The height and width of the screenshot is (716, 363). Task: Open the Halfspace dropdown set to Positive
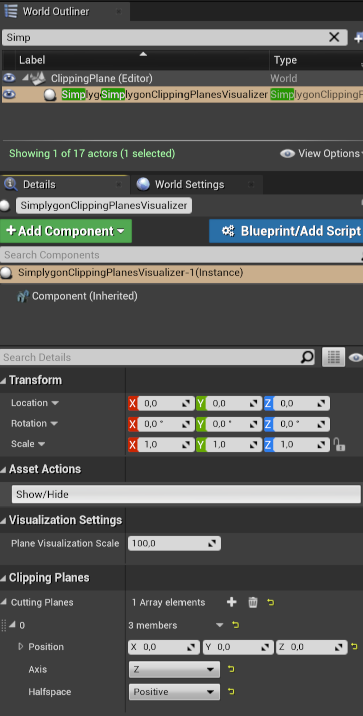(174, 692)
